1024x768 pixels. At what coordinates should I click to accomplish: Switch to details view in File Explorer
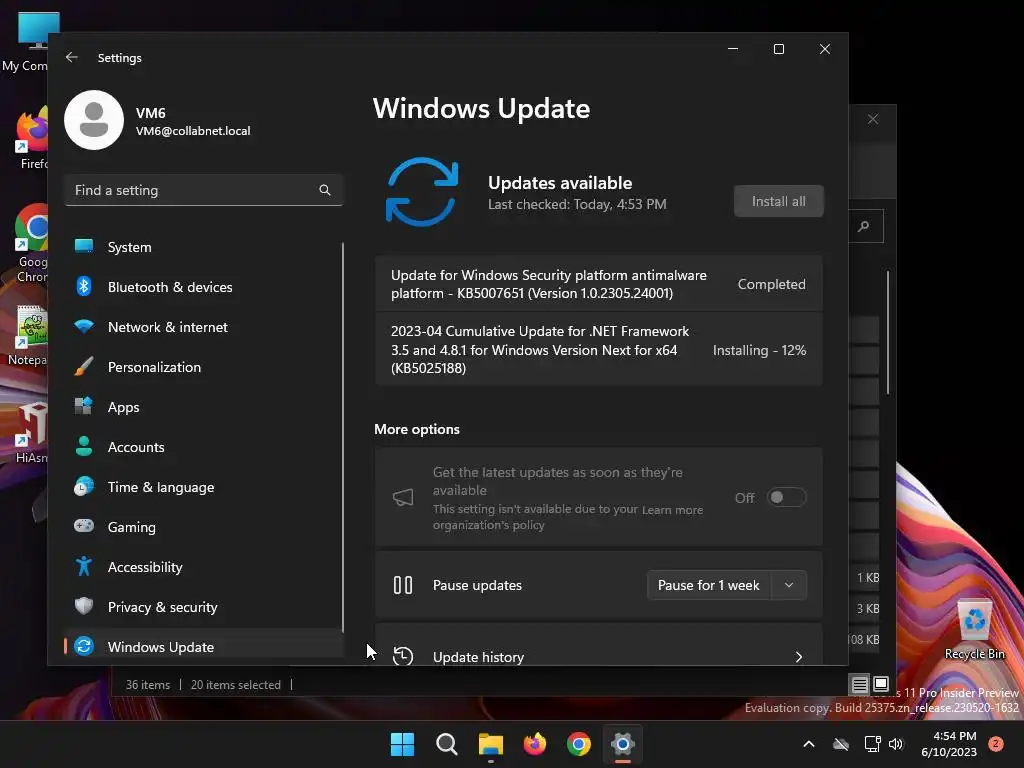click(x=859, y=684)
